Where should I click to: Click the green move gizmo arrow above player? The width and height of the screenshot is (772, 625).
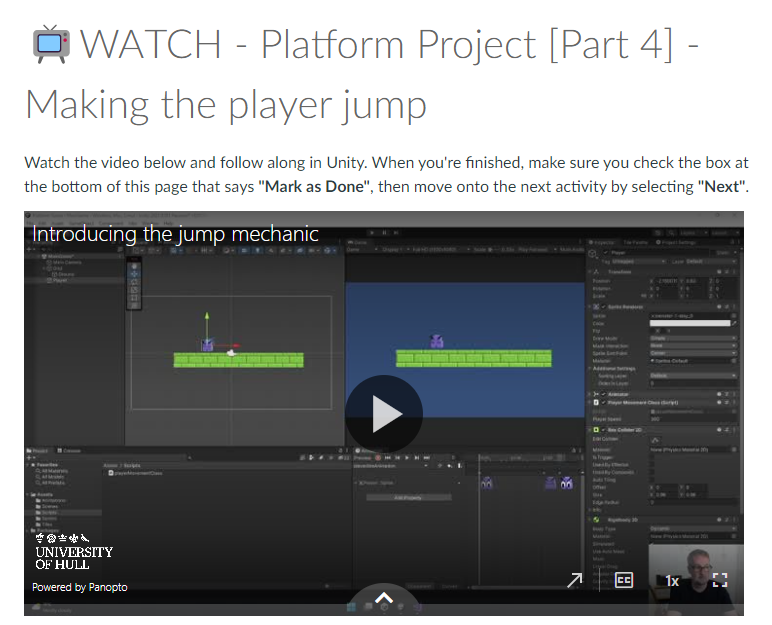(x=207, y=320)
